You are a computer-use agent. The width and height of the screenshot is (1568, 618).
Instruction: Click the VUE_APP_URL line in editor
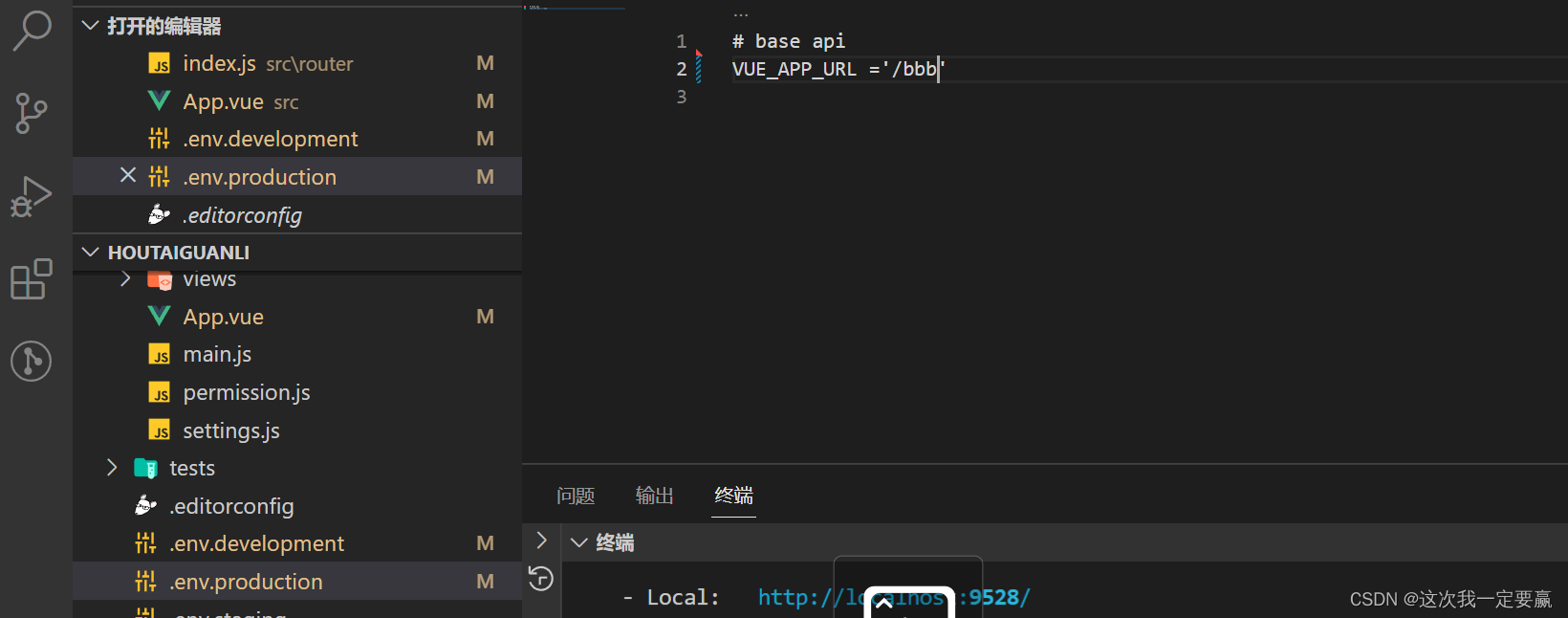pos(838,69)
